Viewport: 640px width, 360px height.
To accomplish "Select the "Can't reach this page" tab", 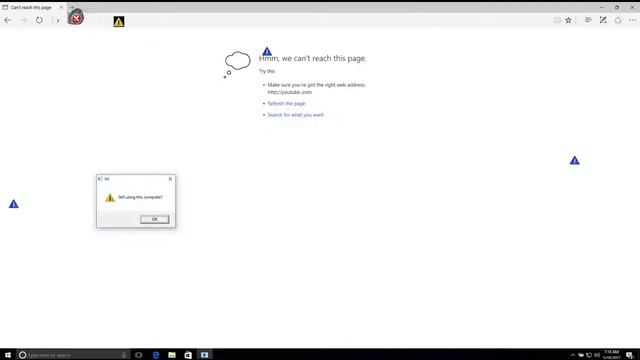I will pyautogui.click(x=31, y=7).
